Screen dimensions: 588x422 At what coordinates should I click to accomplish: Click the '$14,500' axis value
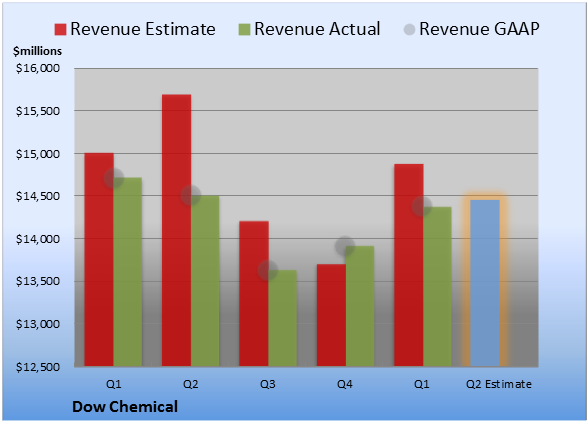(x=38, y=196)
